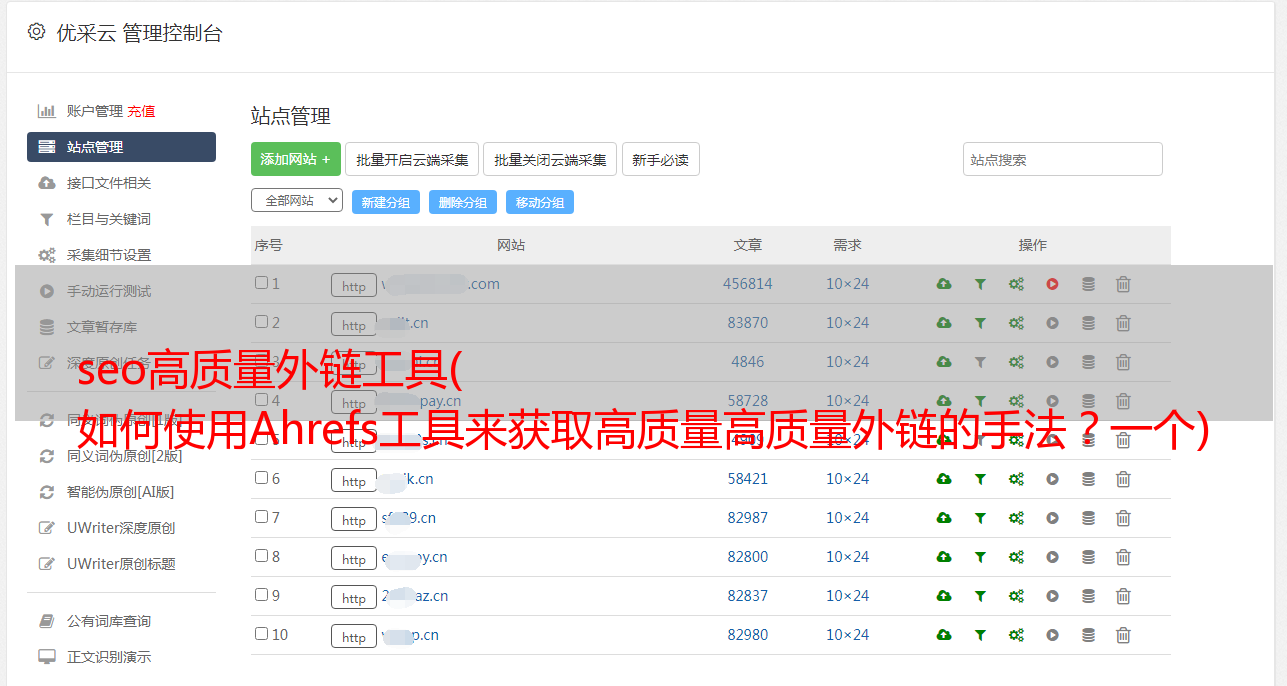Open the filter icon for site row 6
Viewport: 1287px width, 686px height.
(980, 479)
